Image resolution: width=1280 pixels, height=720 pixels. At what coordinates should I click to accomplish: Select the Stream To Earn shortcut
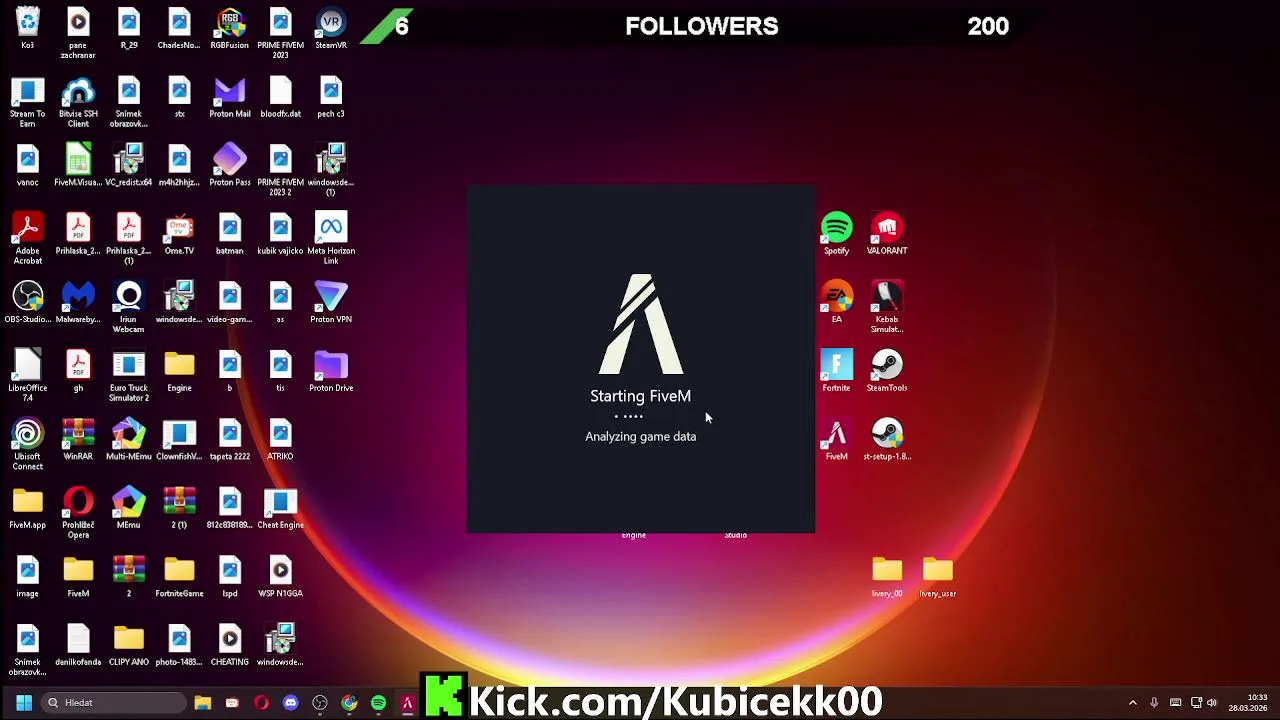[28, 102]
